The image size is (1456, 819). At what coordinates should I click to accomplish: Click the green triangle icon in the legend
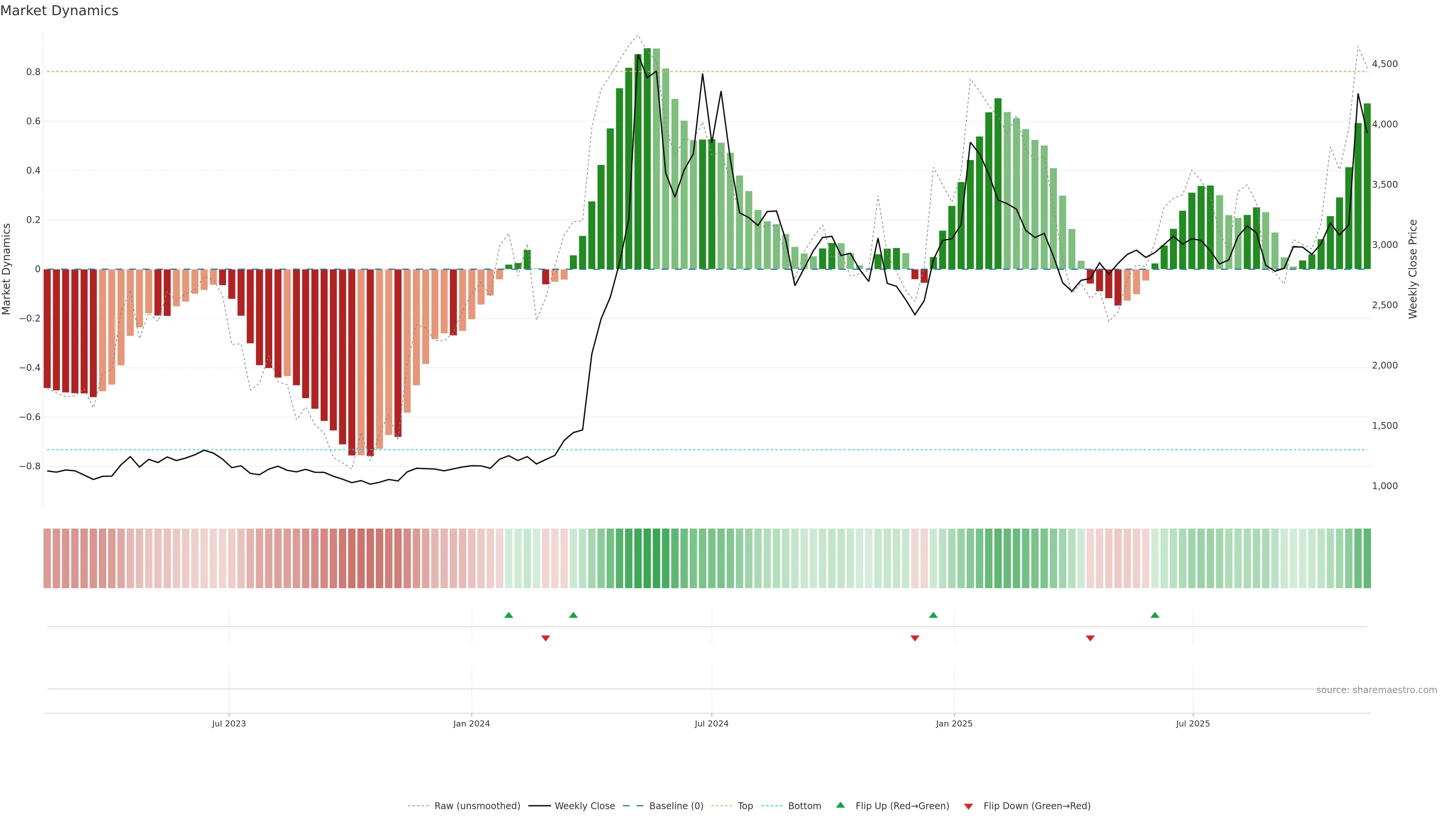click(841, 805)
